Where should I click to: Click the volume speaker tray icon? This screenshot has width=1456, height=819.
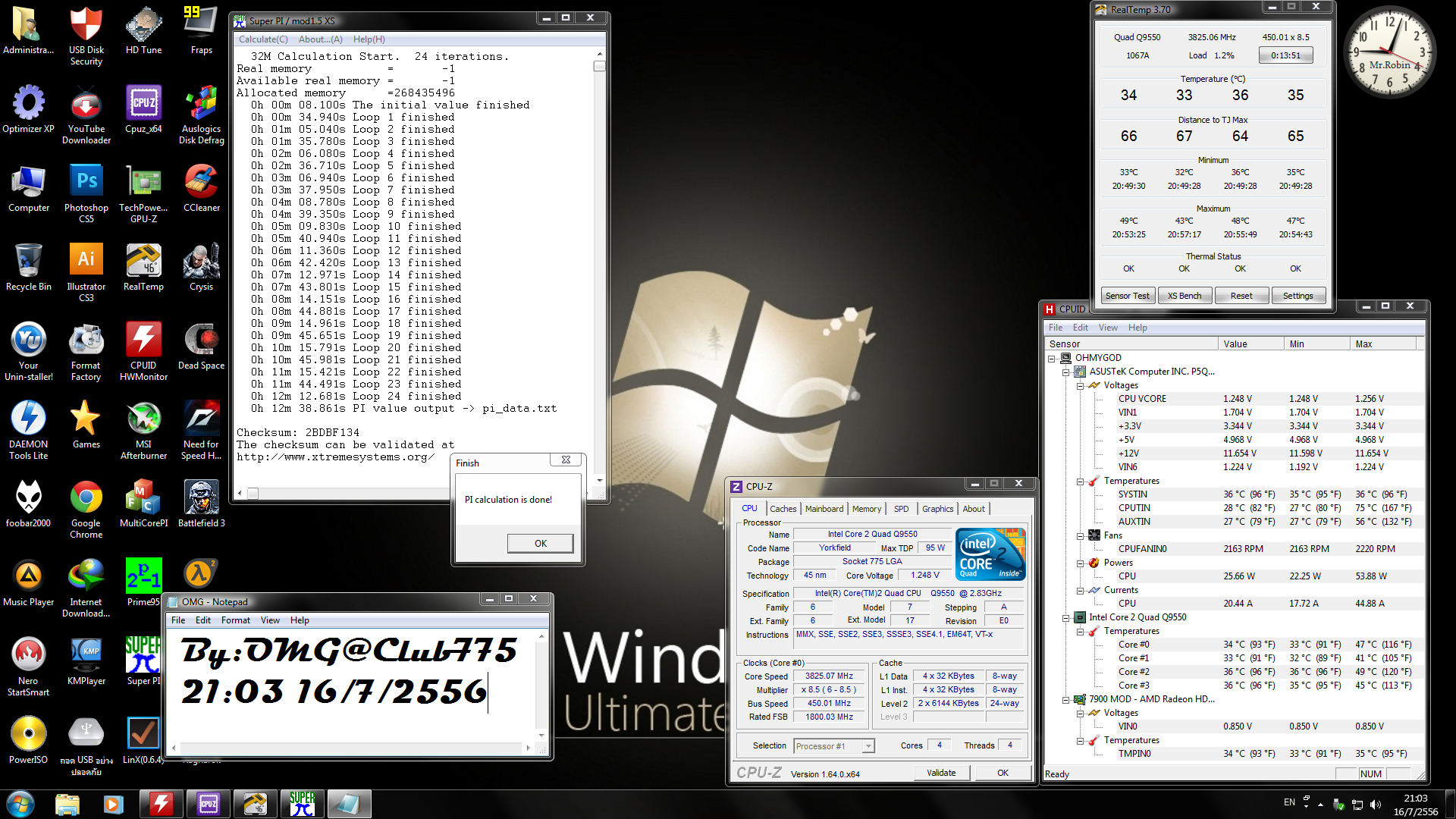point(1376,805)
